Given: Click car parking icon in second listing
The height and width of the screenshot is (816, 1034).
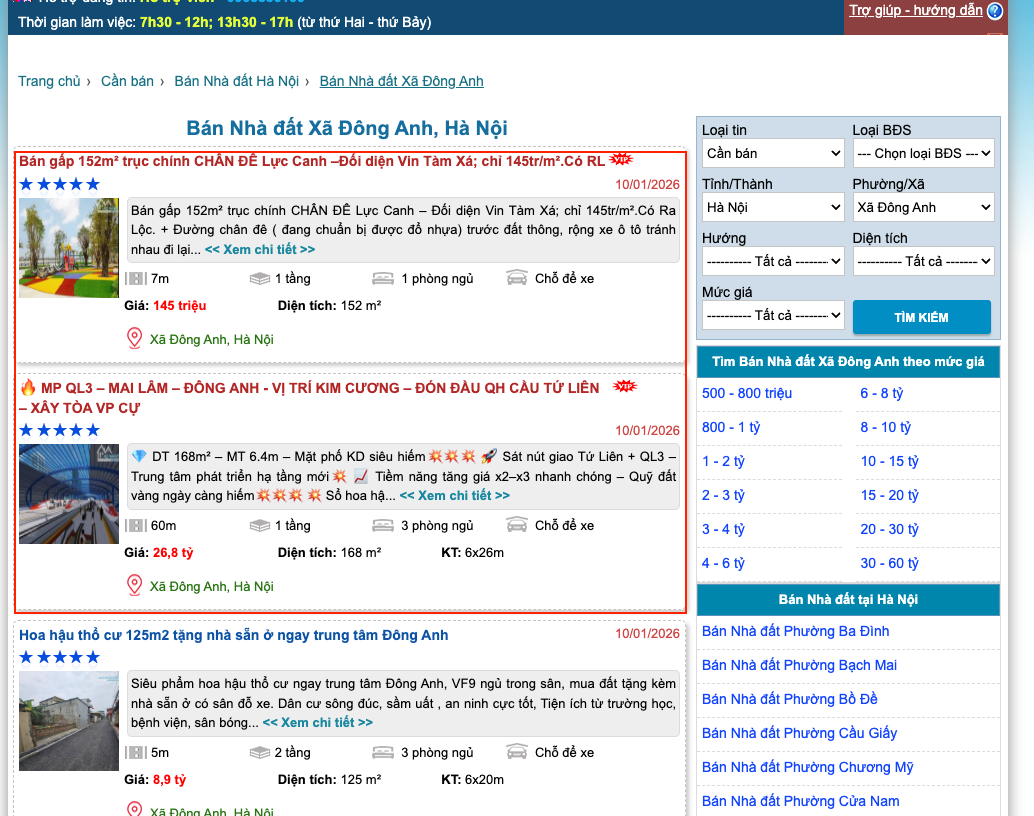Looking at the screenshot, I should [x=516, y=525].
